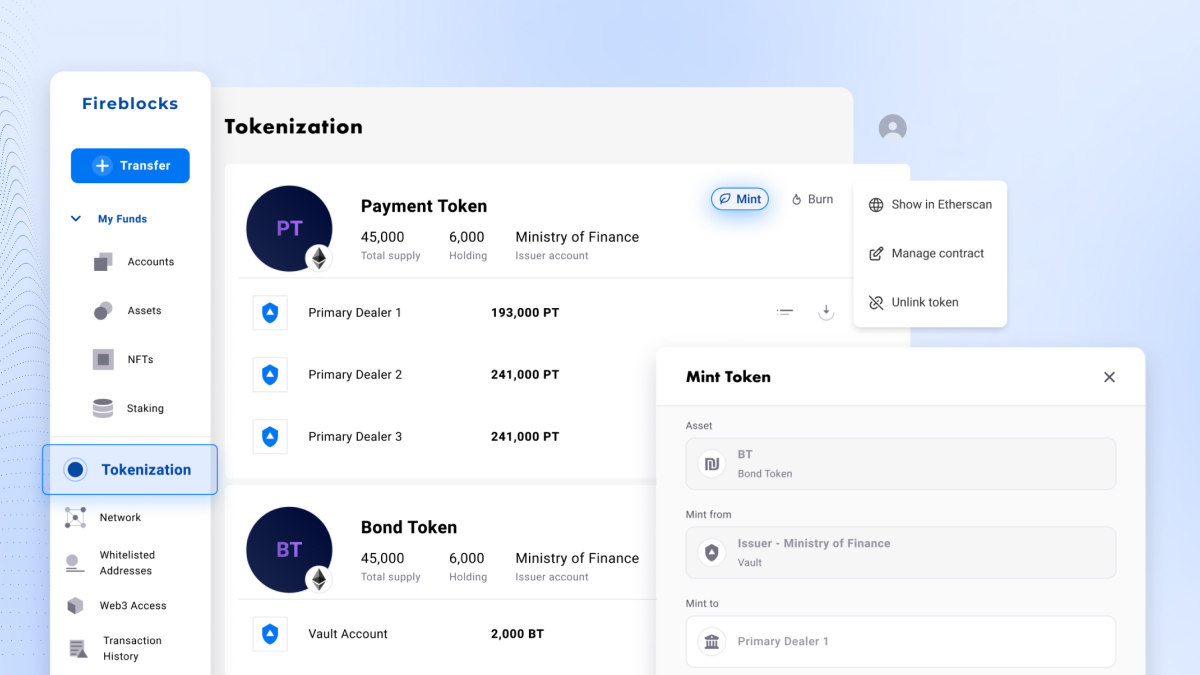
Task: Click the shield icon for Primary Dealer 1
Action: (270, 313)
